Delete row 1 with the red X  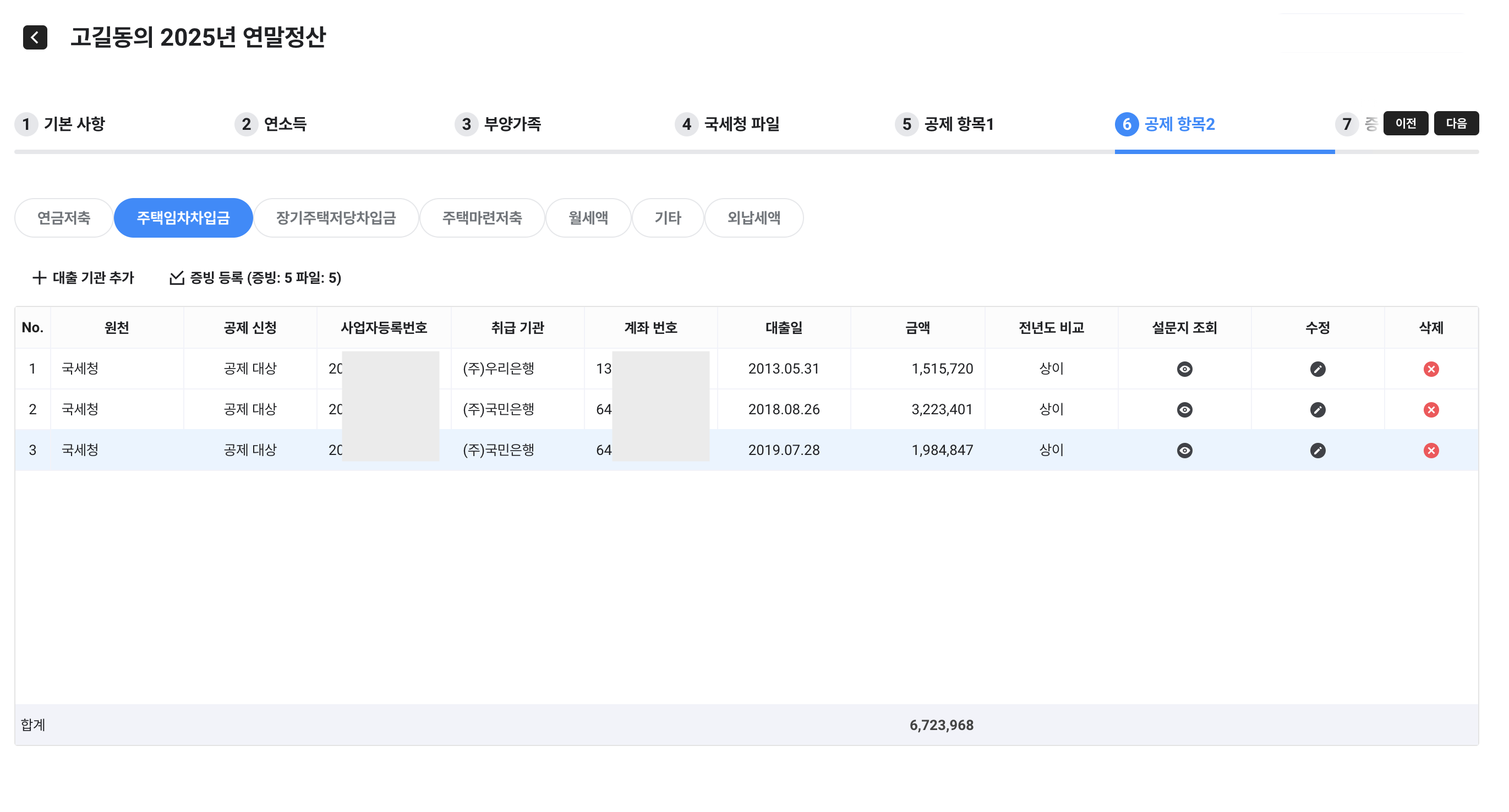pyautogui.click(x=1430, y=369)
